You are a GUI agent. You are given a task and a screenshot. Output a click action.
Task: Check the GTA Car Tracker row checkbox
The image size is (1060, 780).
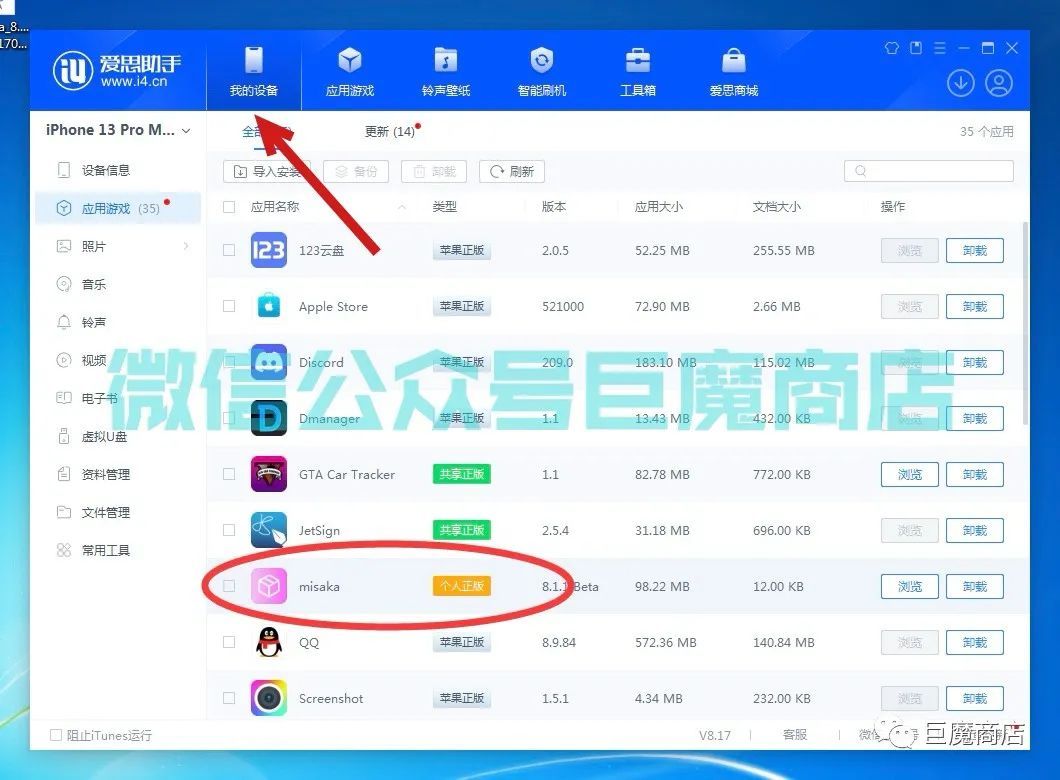point(229,474)
